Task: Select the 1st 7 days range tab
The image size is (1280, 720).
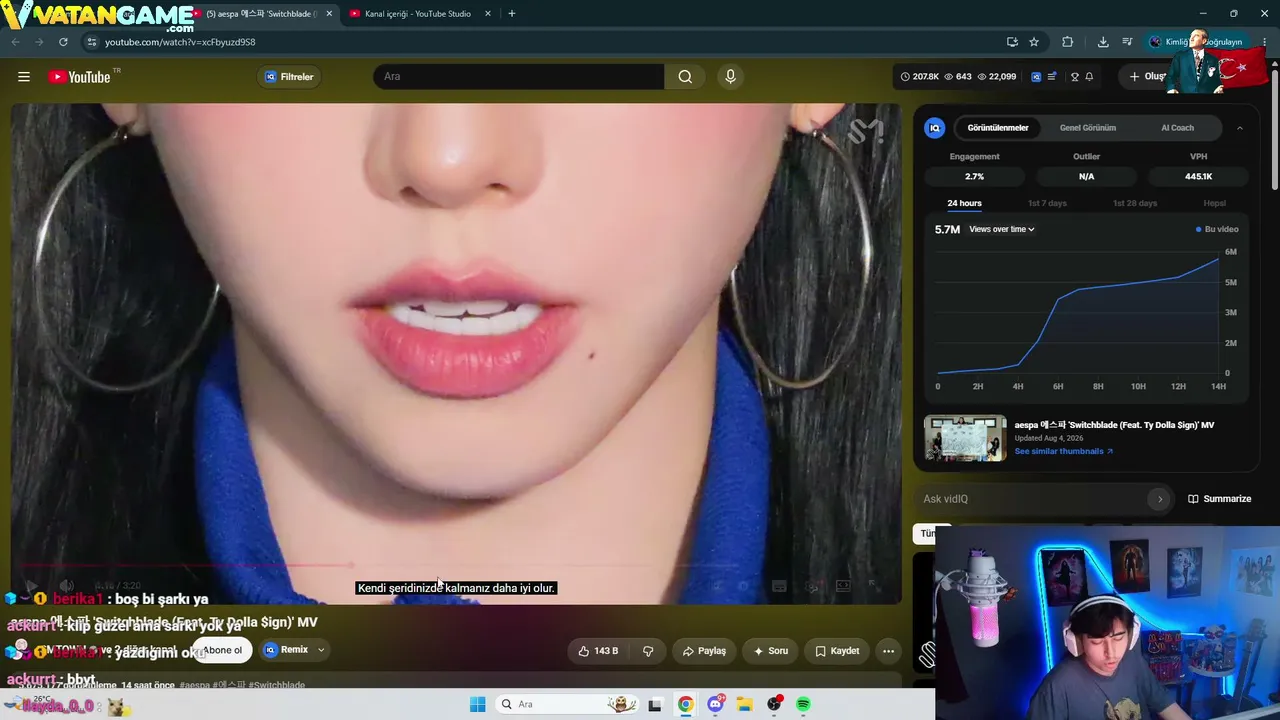Action: 1047,203
